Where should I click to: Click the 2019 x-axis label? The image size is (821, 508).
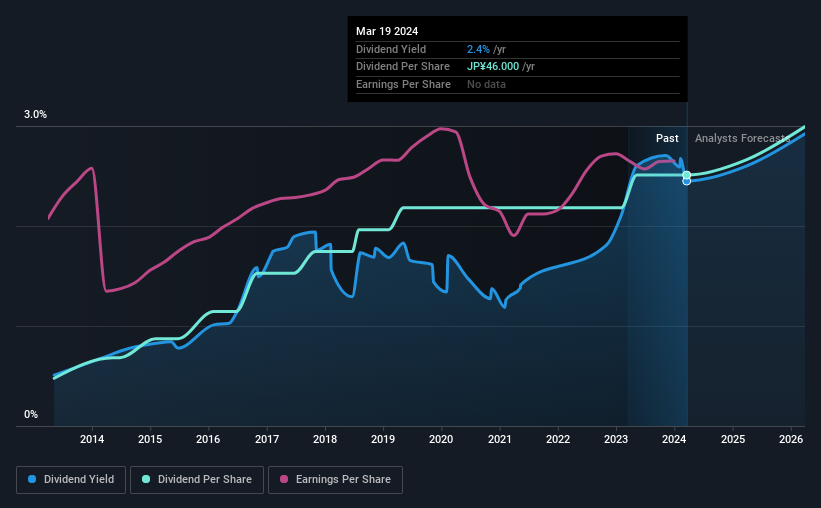pyautogui.click(x=383, y=439)
